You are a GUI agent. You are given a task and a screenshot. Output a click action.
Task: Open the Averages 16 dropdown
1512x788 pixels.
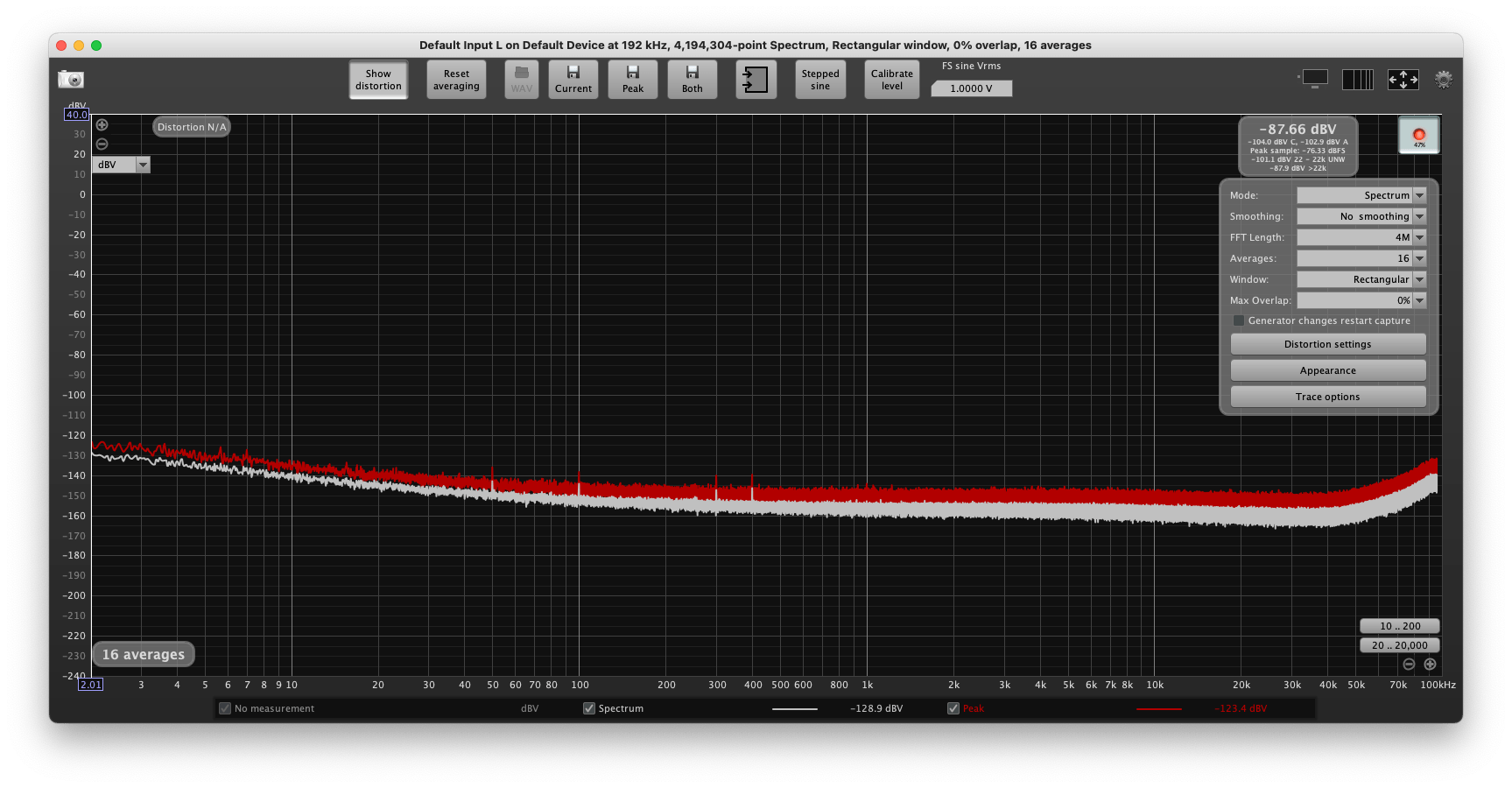(x=1361, y=258)
